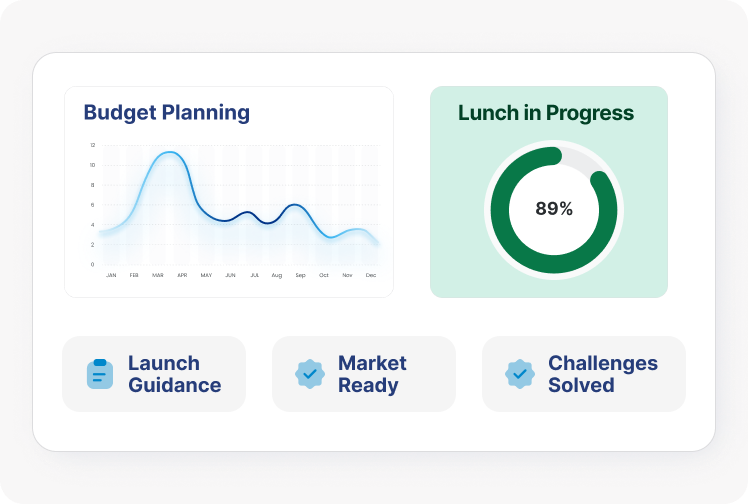Click the Budget Planning chart title
This screenshot has width=748, height=504.
(166, 112)
